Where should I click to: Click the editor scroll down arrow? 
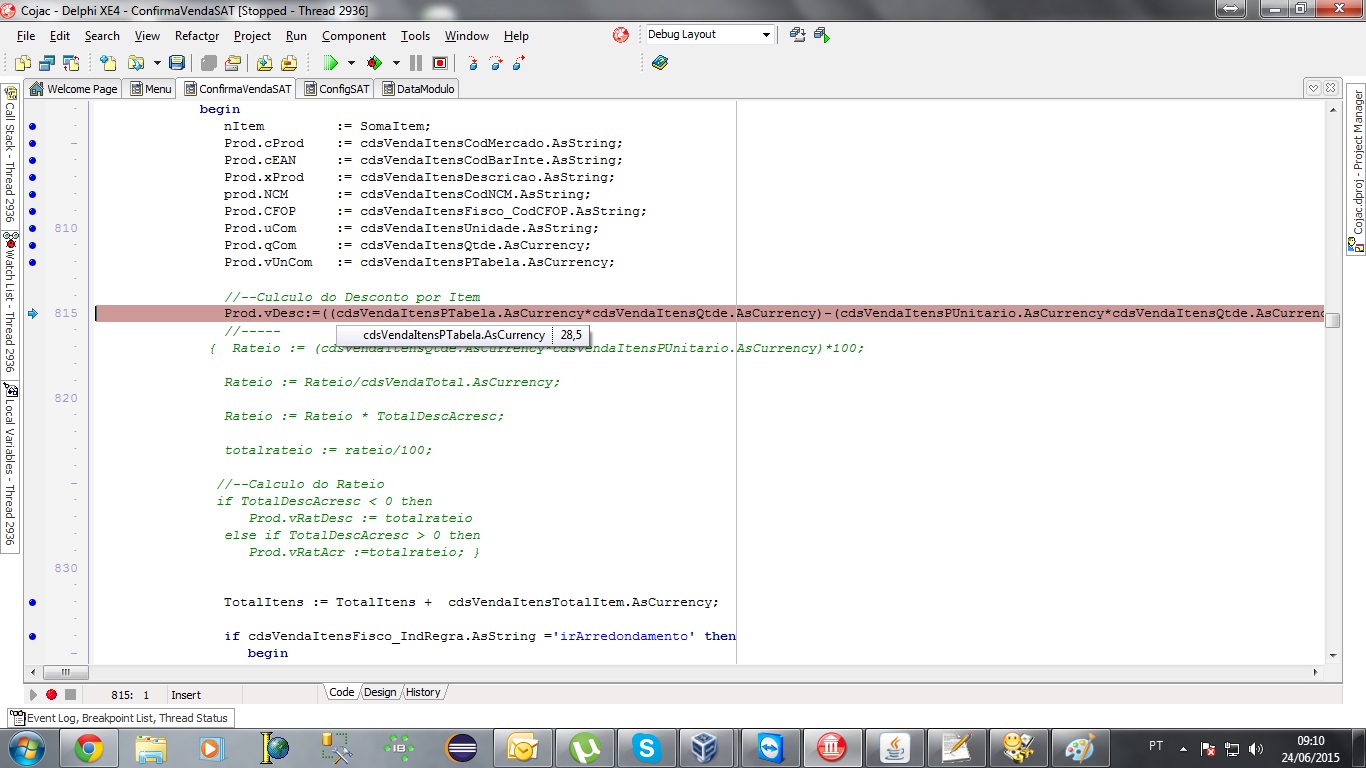point(1332,655)
